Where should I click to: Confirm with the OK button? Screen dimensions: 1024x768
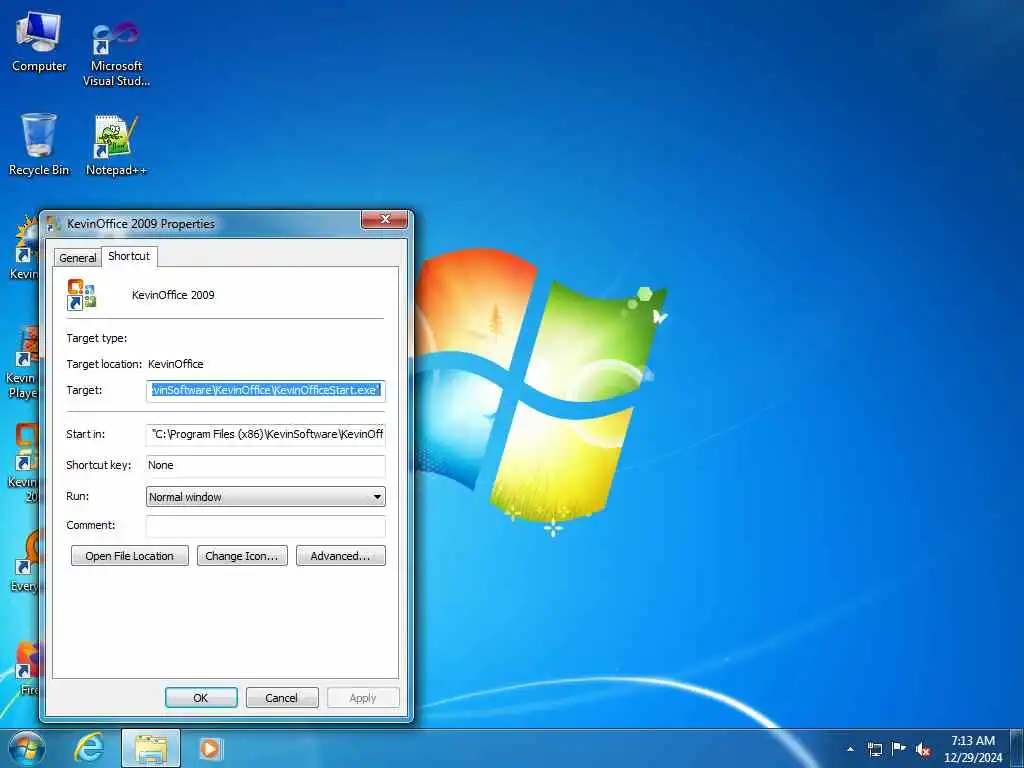[201, 697]
